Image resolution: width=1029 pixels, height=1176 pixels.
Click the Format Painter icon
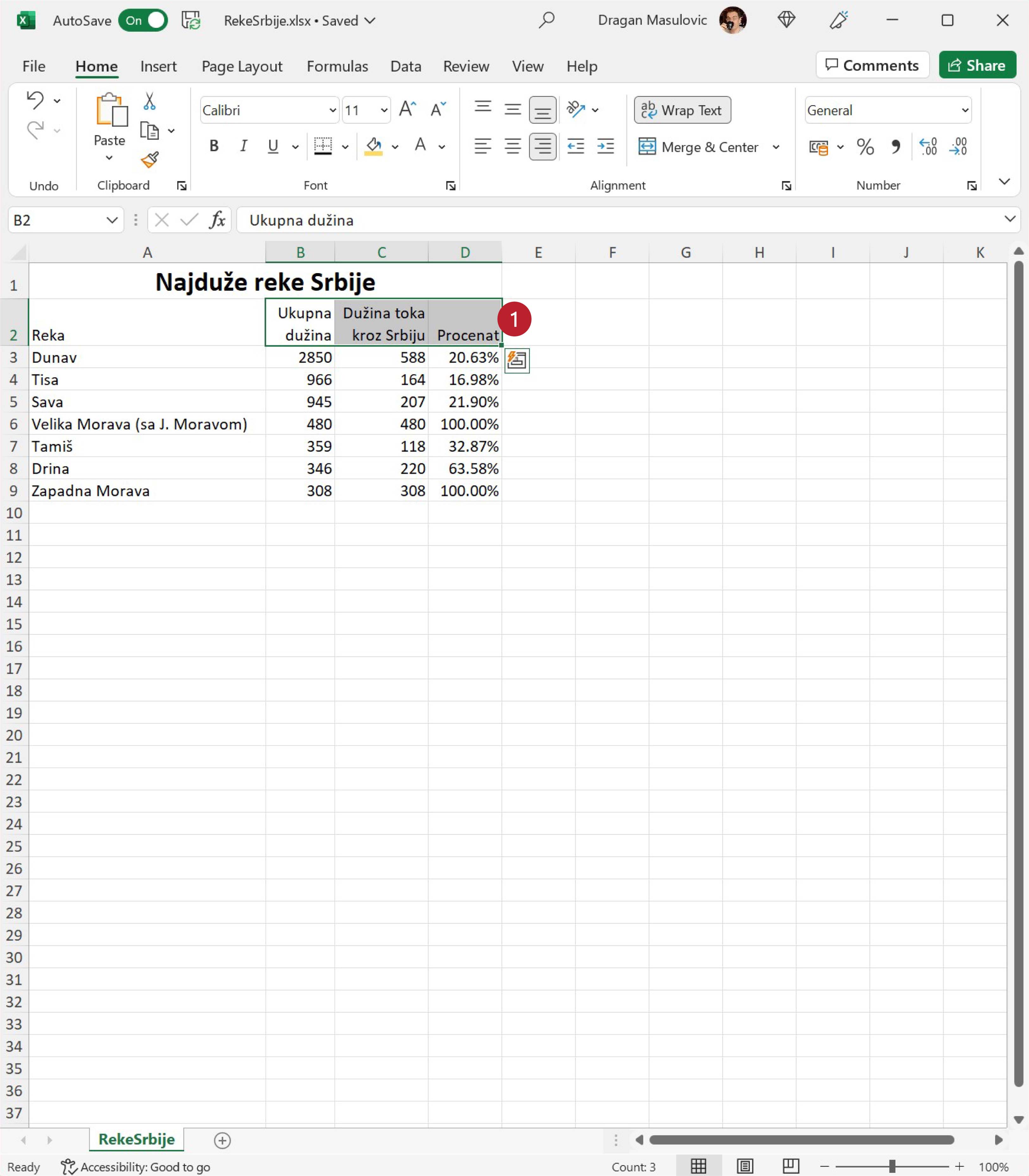click(x=149, y=160)
